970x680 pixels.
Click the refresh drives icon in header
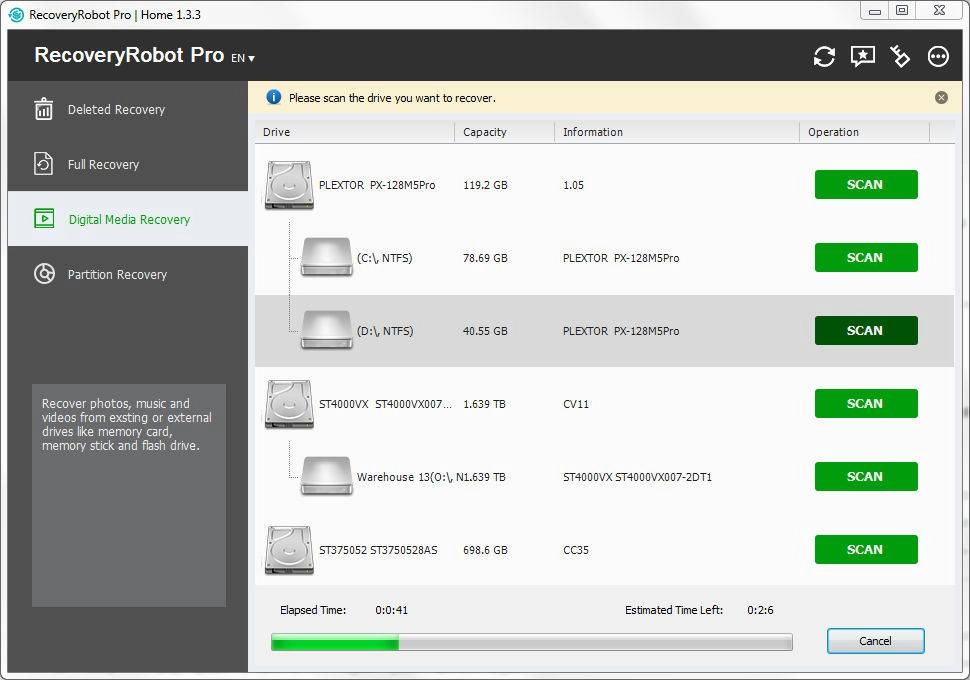824,56
